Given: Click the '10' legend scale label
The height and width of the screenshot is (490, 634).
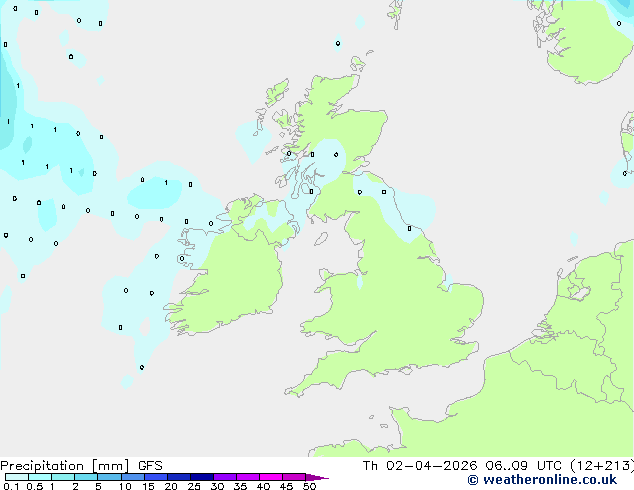Looking at the screenshot, I should click(125, 486).
